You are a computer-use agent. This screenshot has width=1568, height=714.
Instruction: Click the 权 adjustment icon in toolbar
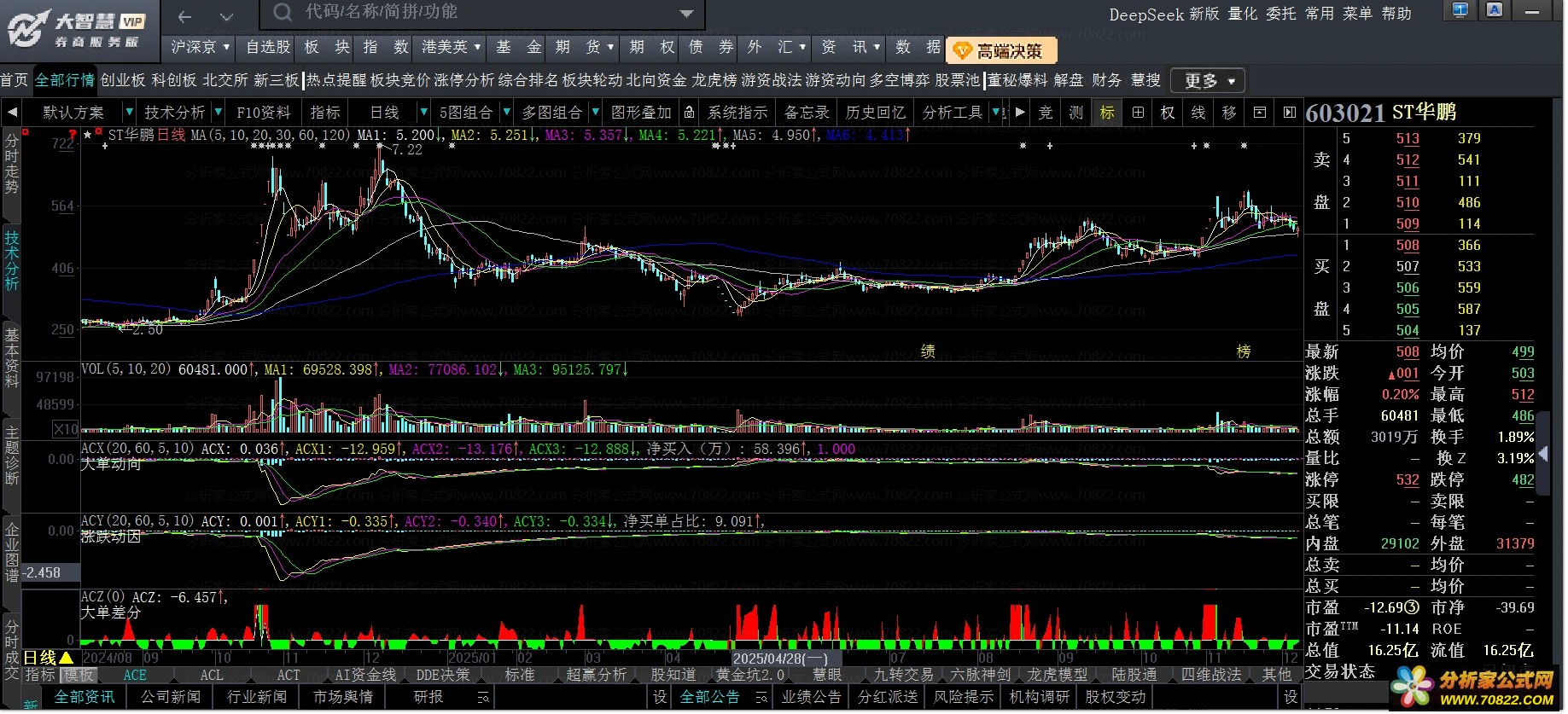tap(1168, 113)
